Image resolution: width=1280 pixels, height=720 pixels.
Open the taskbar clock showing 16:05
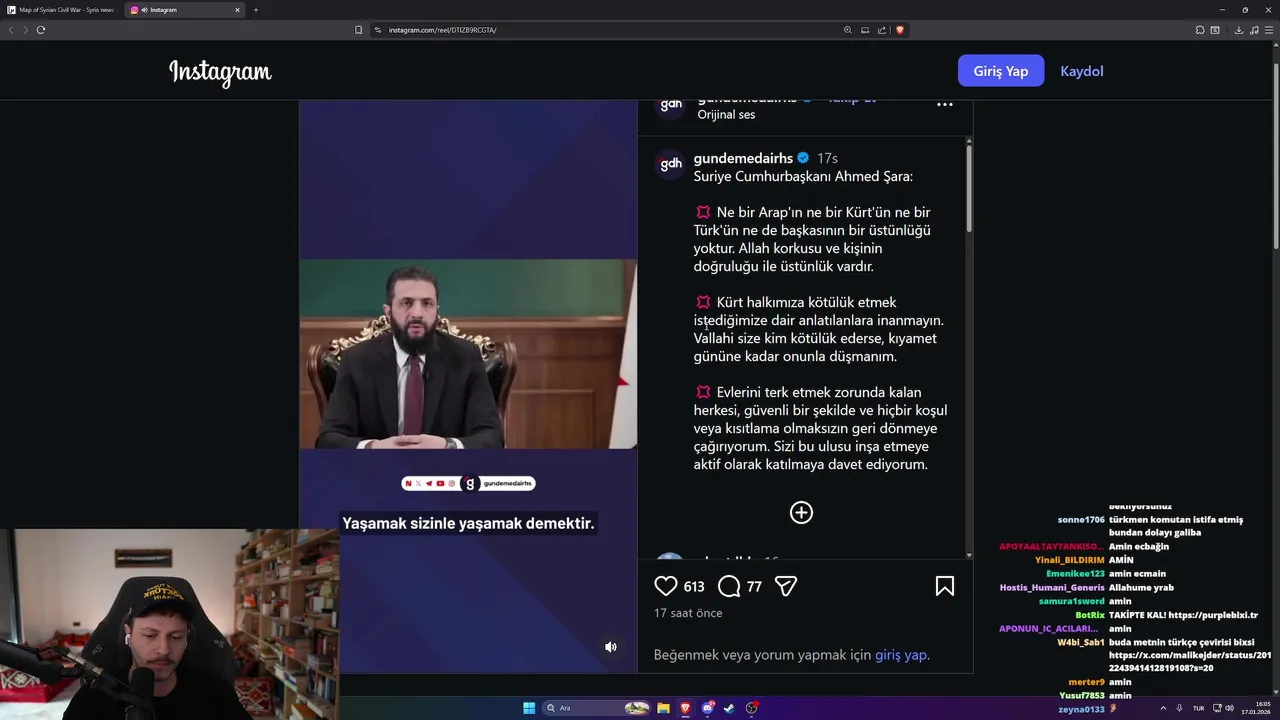1256,708
